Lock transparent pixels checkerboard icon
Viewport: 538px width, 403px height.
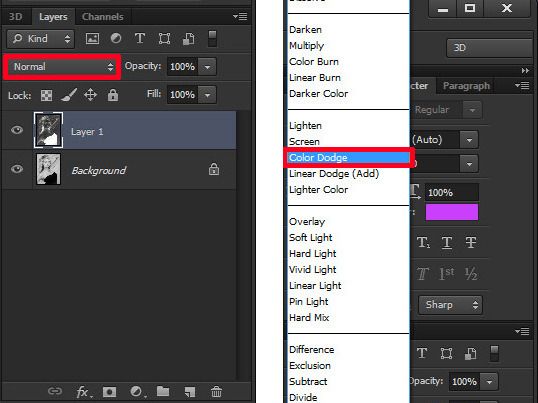46,95
